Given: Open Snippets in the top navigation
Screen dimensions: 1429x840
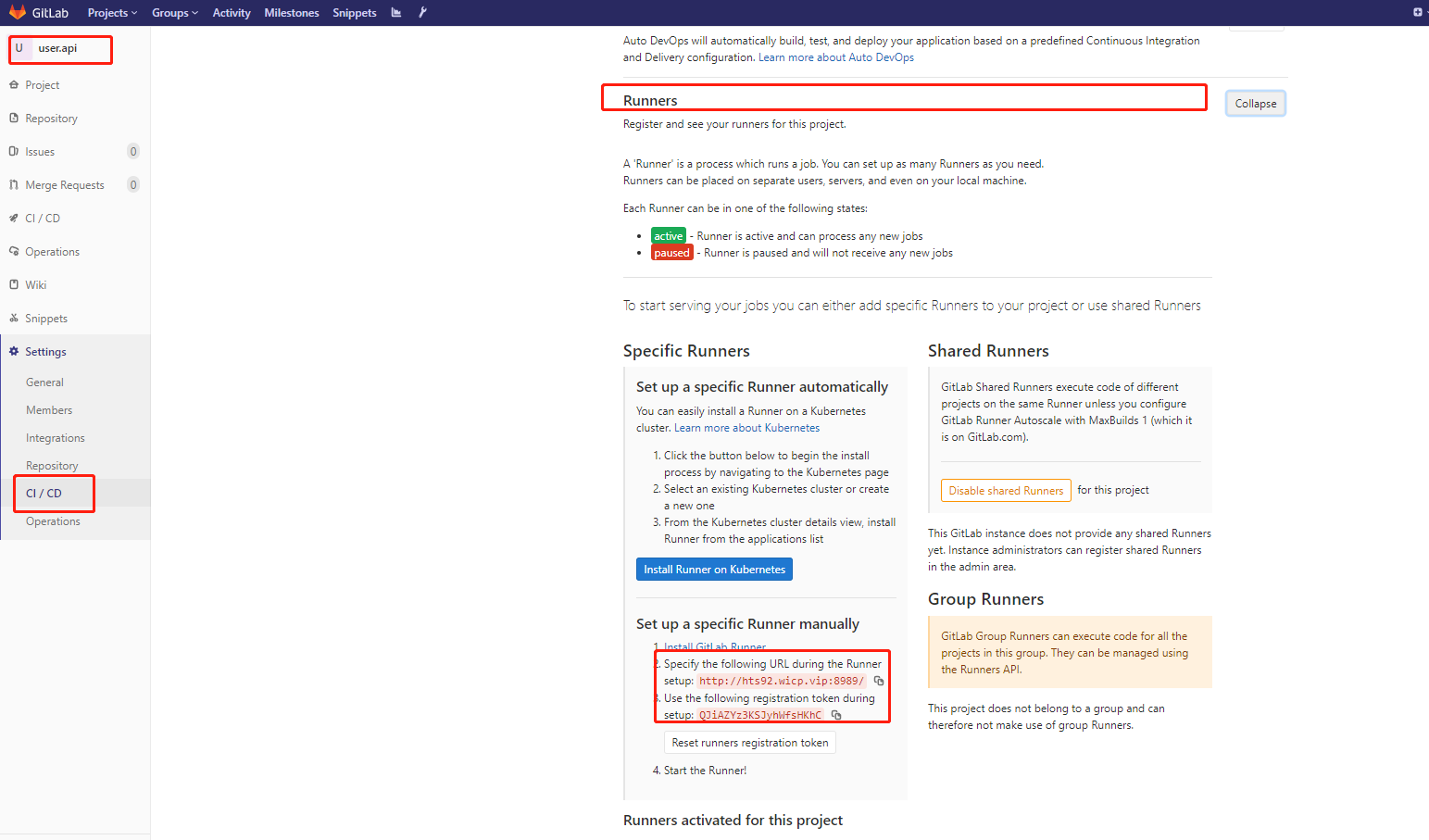Looking at the screenshot, I should [355, 13].
